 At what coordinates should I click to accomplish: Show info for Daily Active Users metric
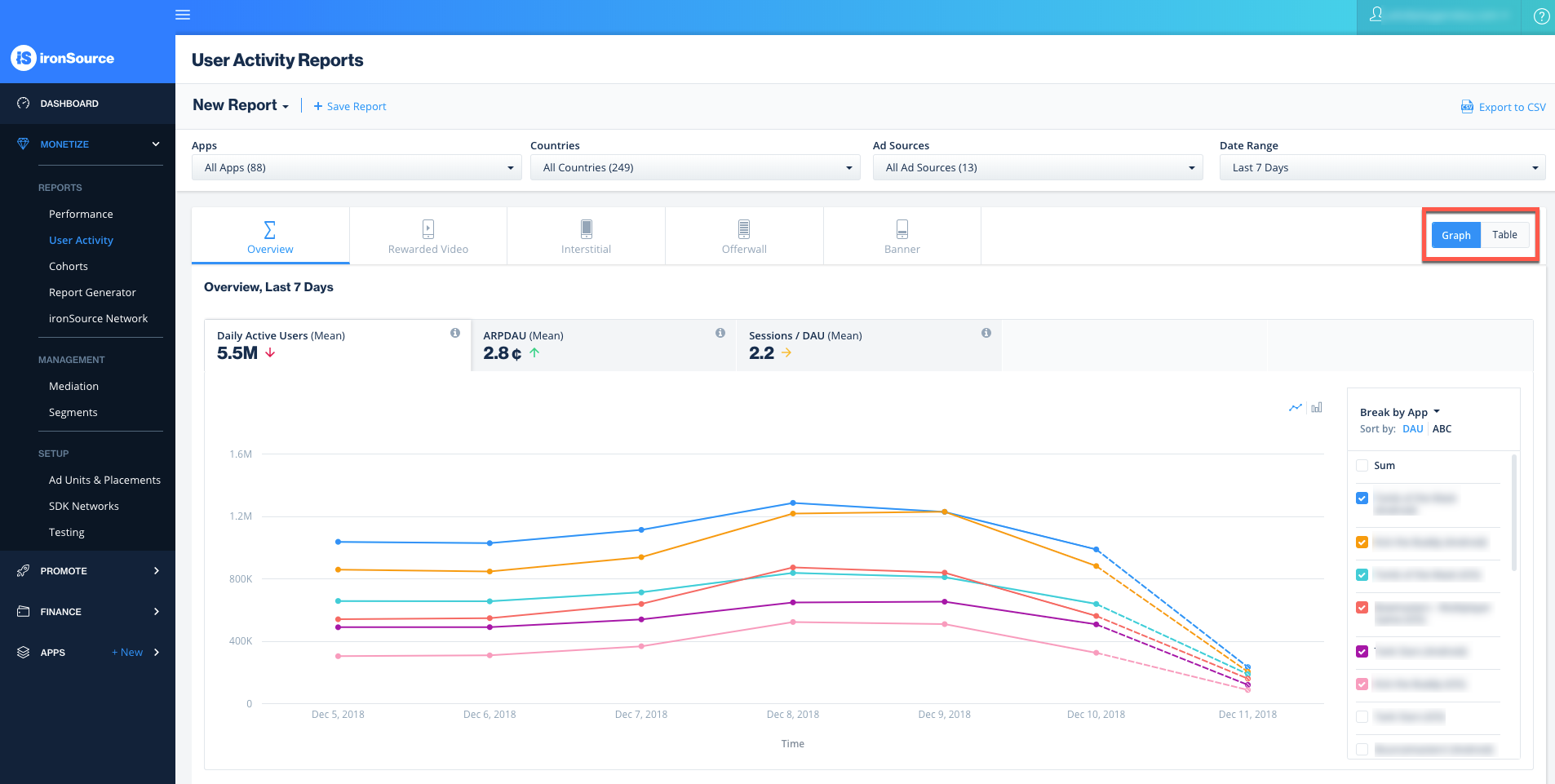455,333
